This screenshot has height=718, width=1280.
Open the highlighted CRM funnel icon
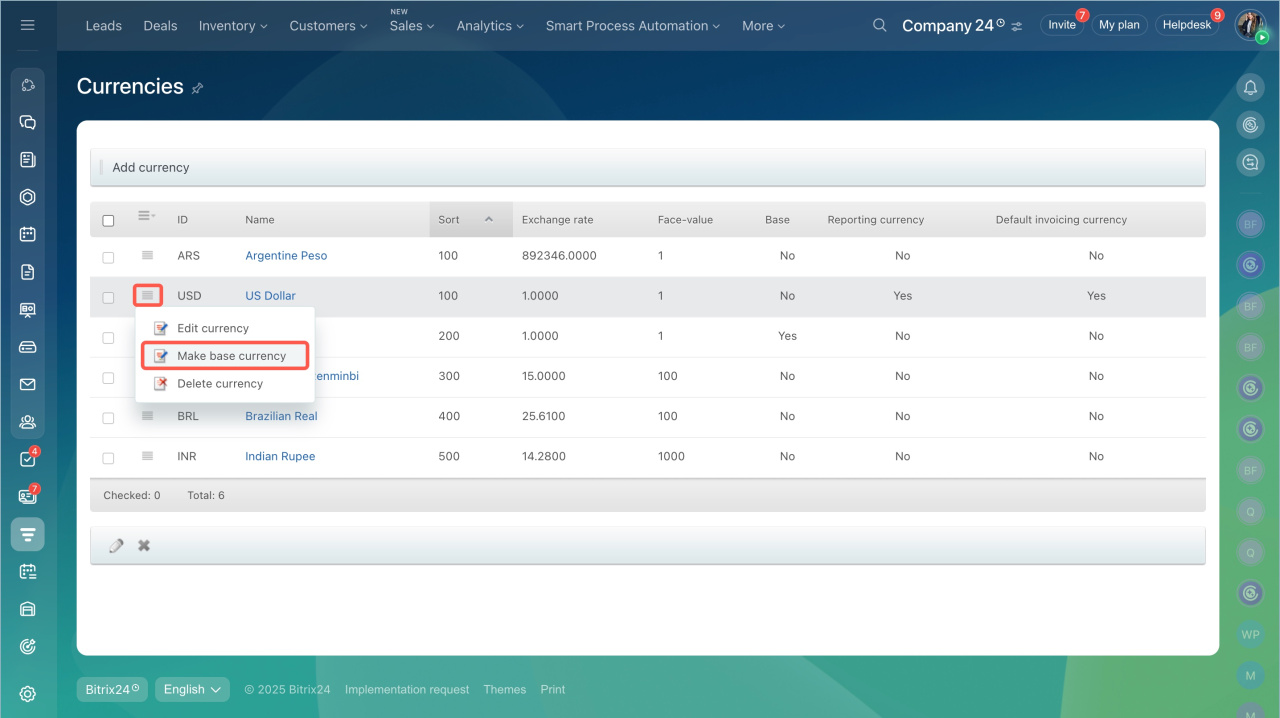point(28,534)
